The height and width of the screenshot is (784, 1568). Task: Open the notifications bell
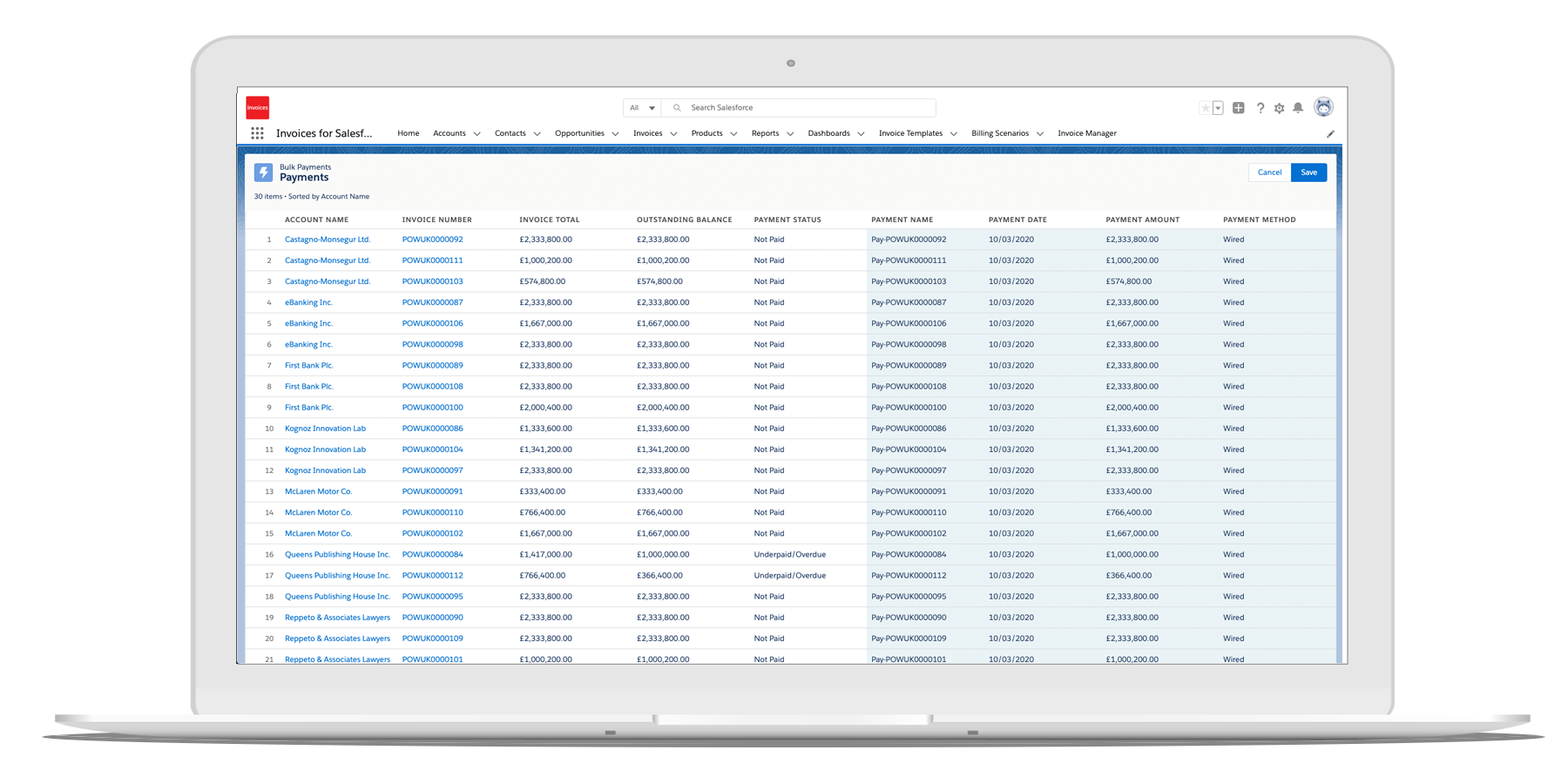1298,108
